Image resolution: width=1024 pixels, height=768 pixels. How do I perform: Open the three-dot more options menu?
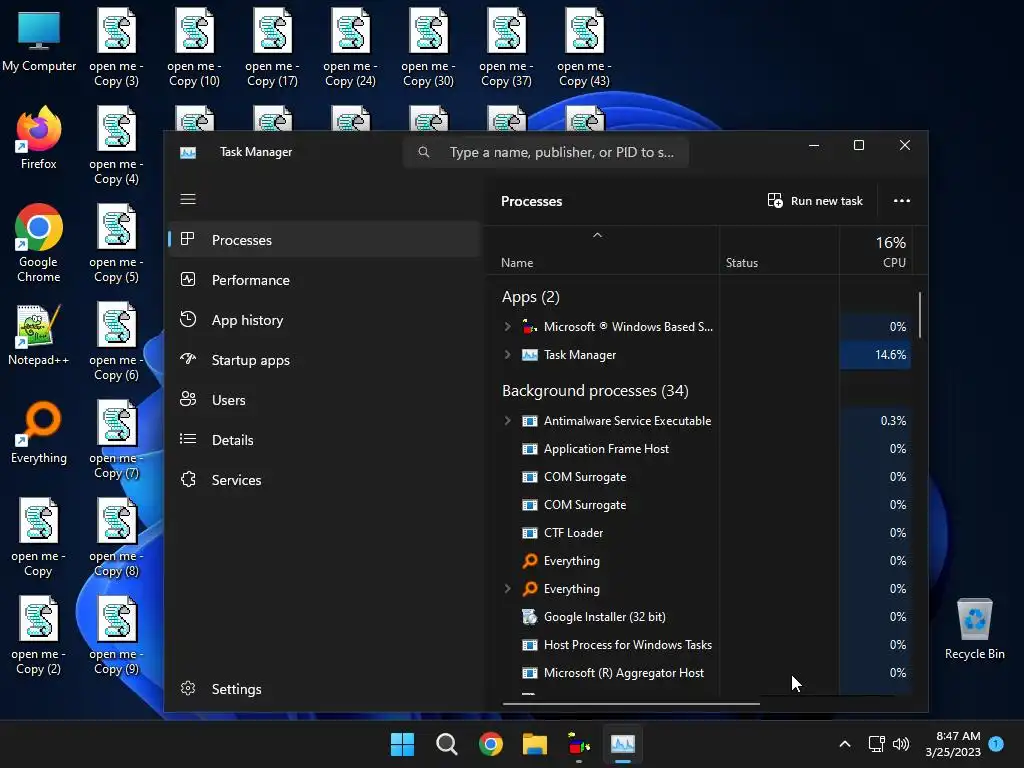click(902, 201)
